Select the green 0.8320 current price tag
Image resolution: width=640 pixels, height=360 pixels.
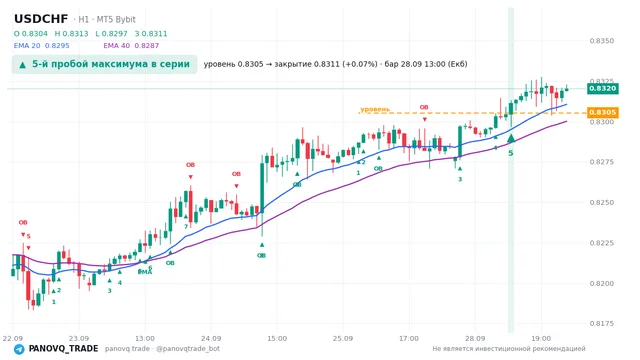pyautogui.click(x=602, y=89)
